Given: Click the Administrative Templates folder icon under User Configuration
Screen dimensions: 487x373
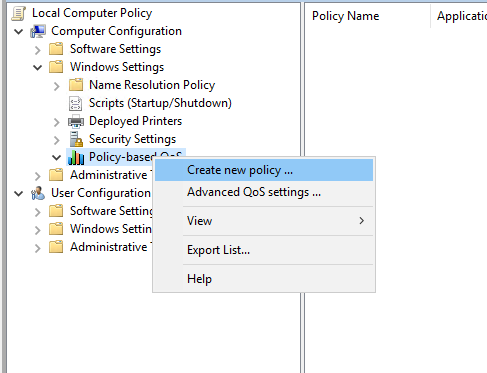Looking at the screenshot, I should 56,247.
